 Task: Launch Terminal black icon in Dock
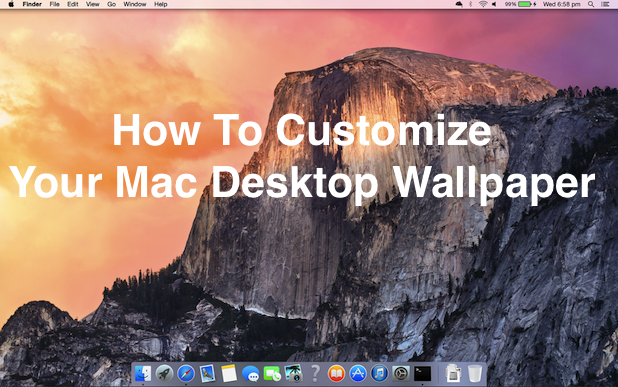[x=423, y=373]
